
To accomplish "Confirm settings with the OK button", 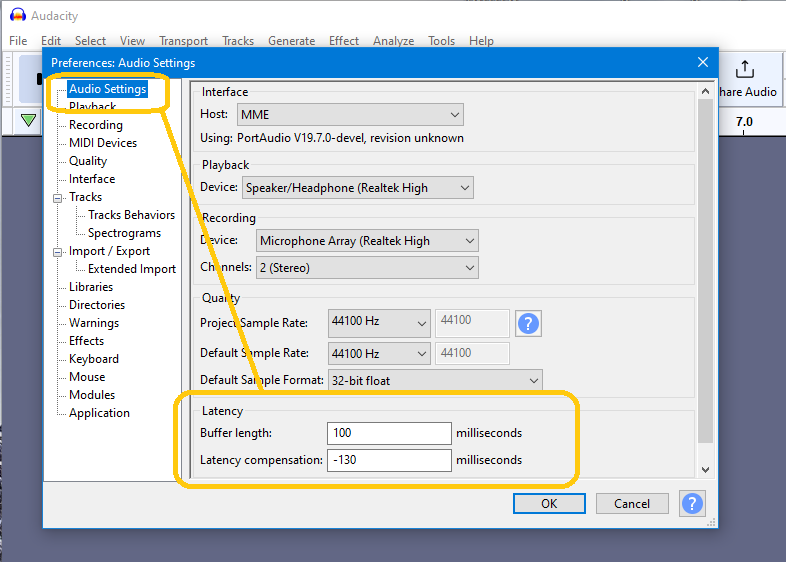I will pyautogui.click(x=549, y=503).
